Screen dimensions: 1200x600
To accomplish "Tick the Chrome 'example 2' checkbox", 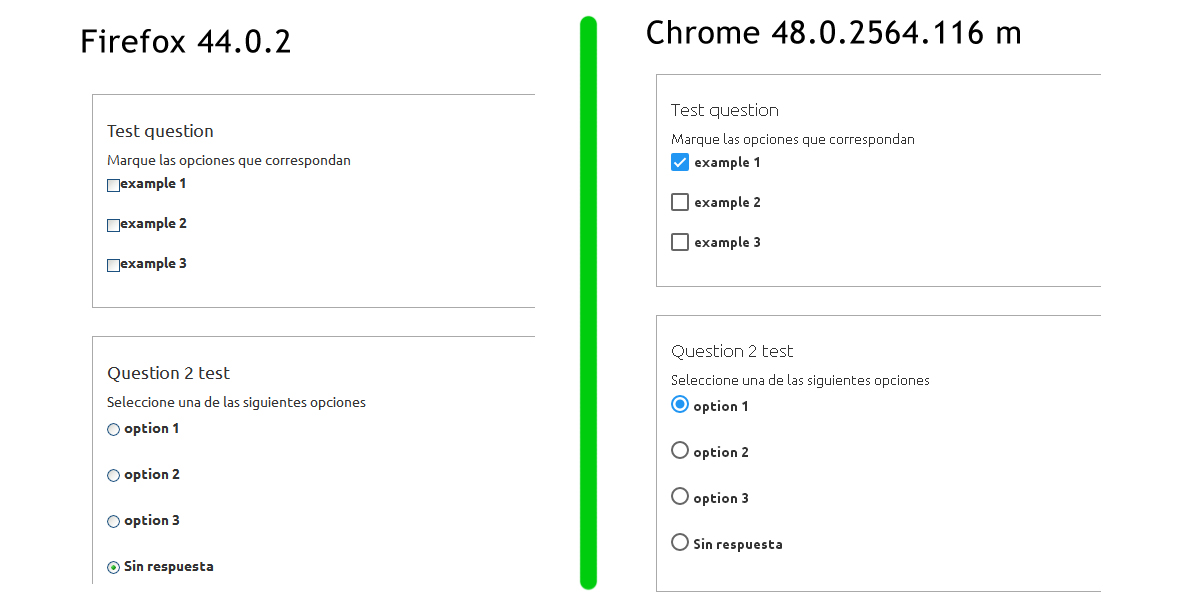I will [x=680, y=202].
